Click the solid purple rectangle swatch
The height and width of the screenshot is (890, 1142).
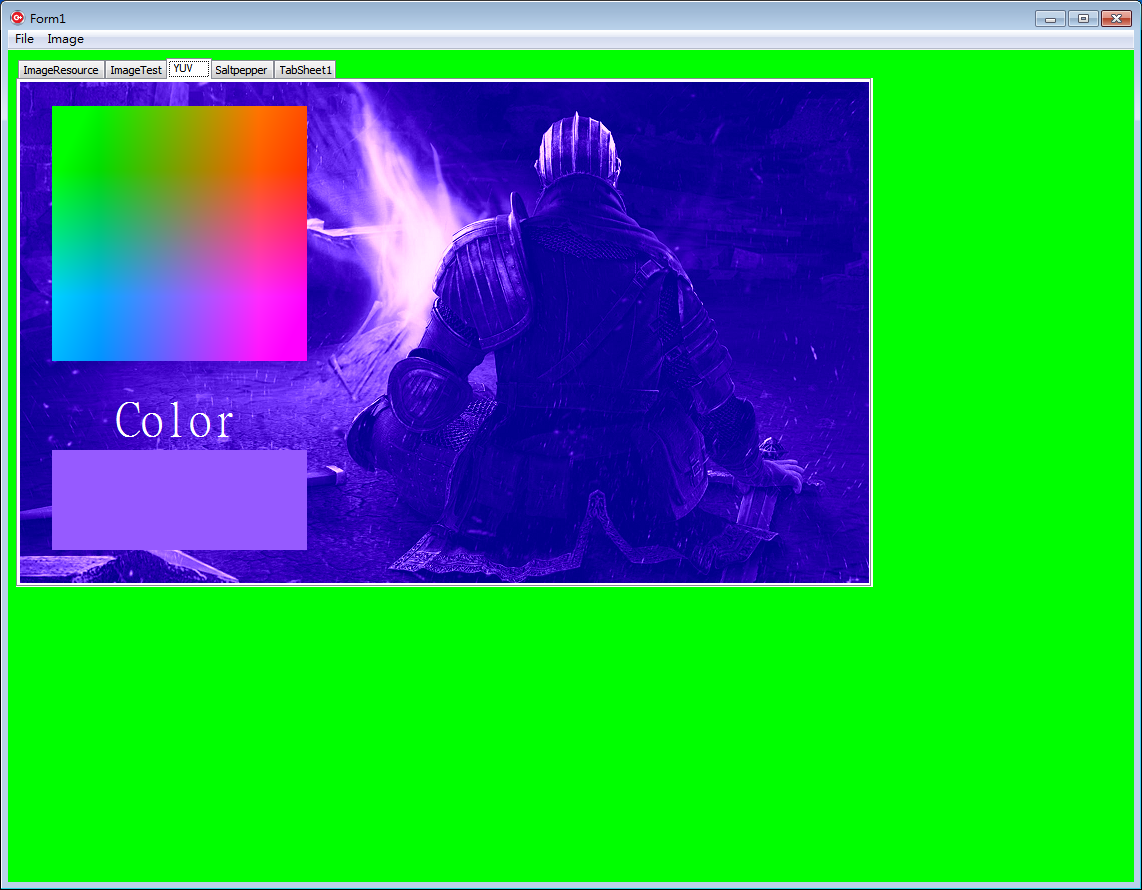tap(179, 500)
